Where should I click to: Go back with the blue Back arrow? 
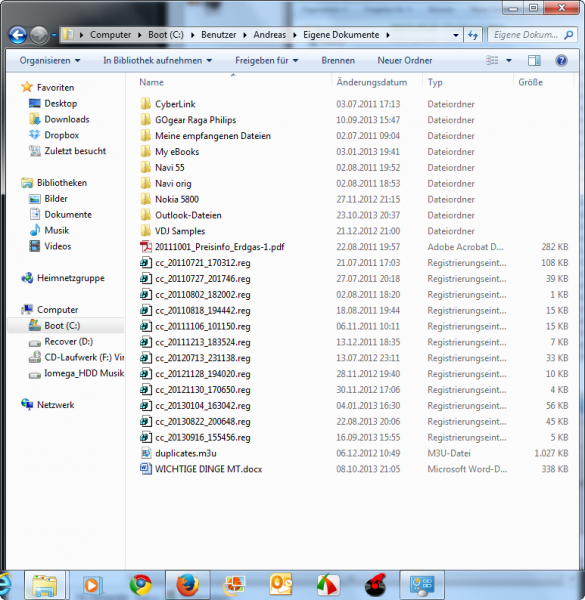(18, 35)
